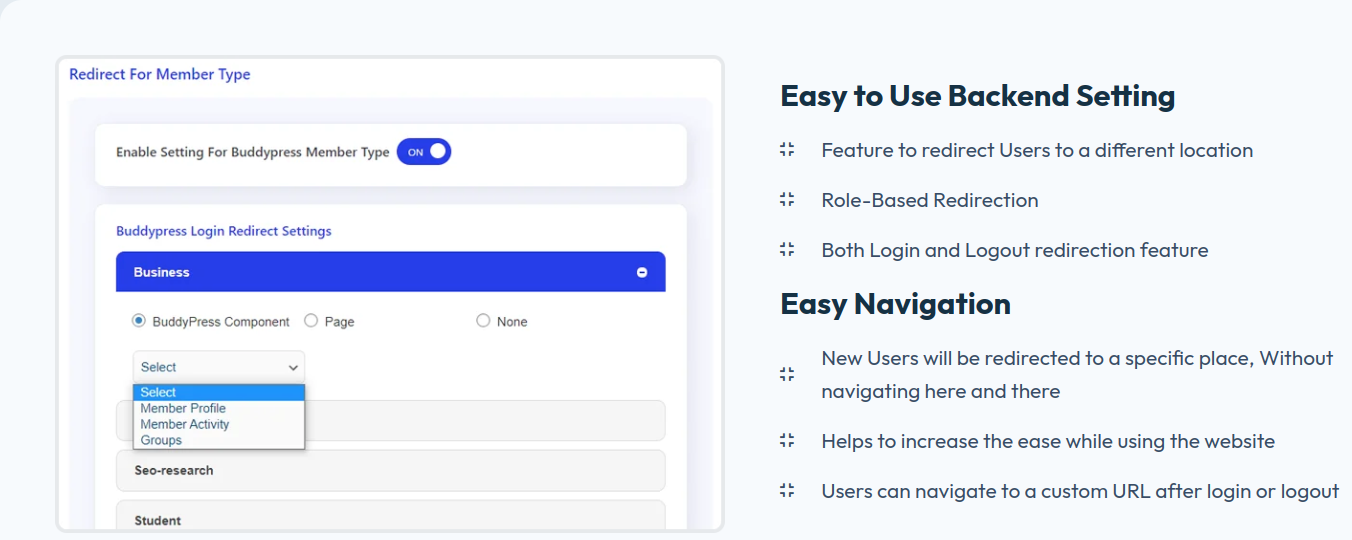Collapse the Business accordion section
Screen dimensions: 1352x540
[x=390, y=272]
